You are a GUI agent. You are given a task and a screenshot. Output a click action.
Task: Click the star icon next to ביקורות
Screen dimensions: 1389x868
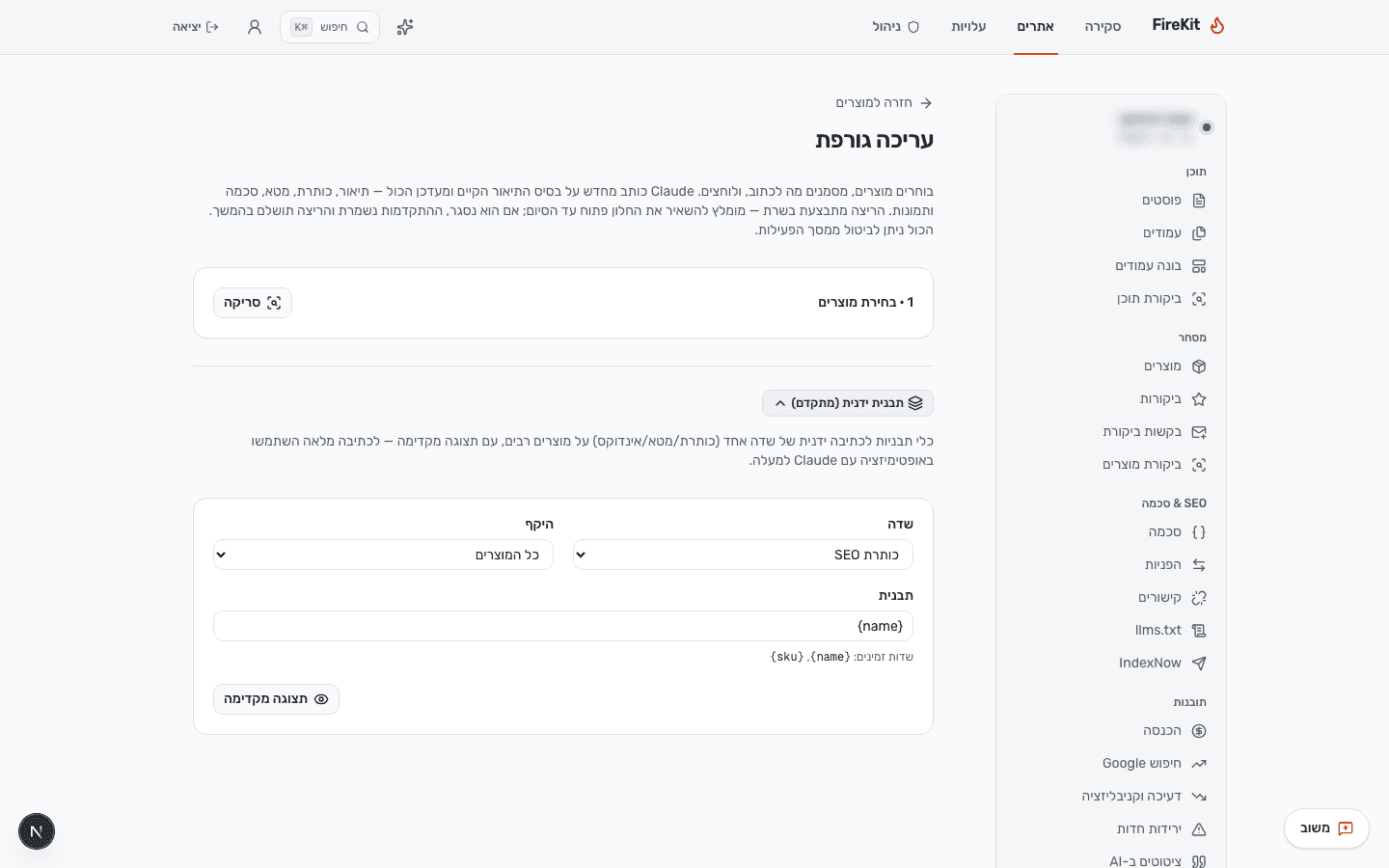click(1199, 399)
